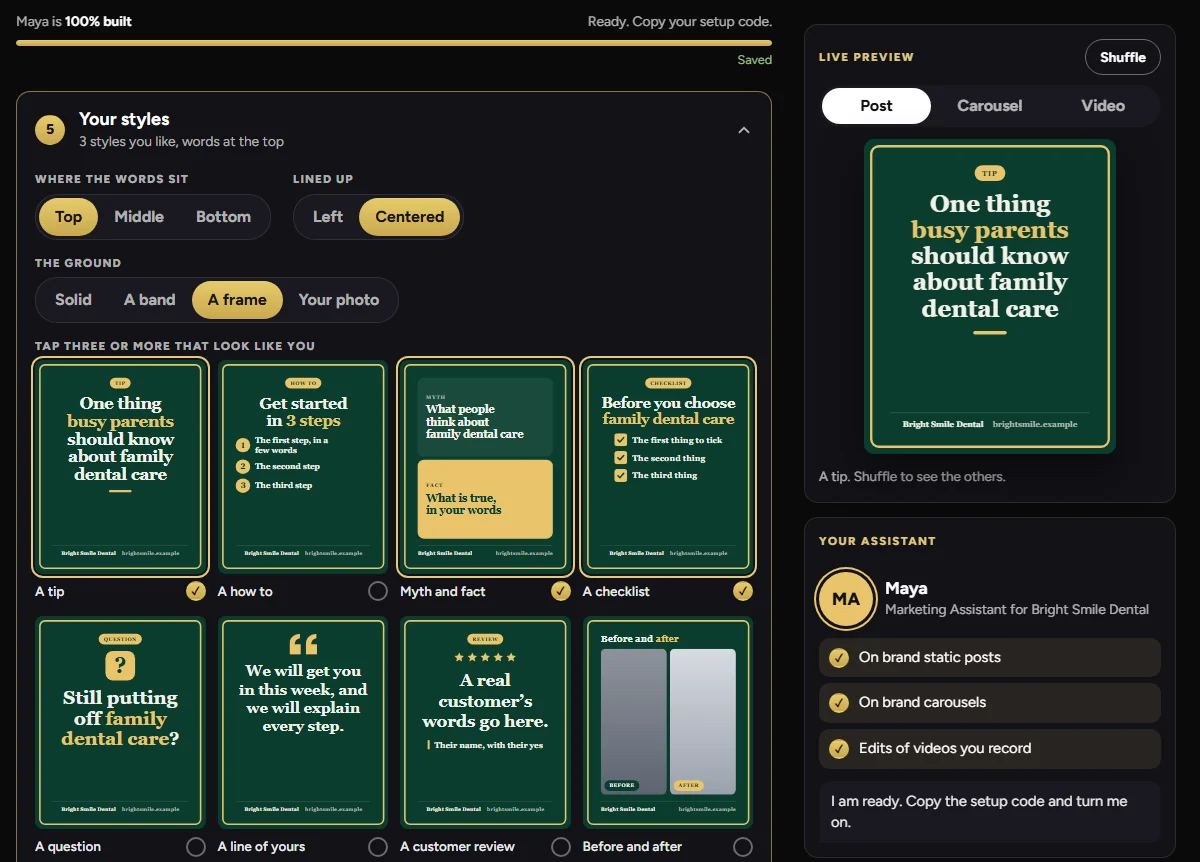Click the On brand carousels check icon
The width and height of the screenshot is (1200, 862).
839,702
